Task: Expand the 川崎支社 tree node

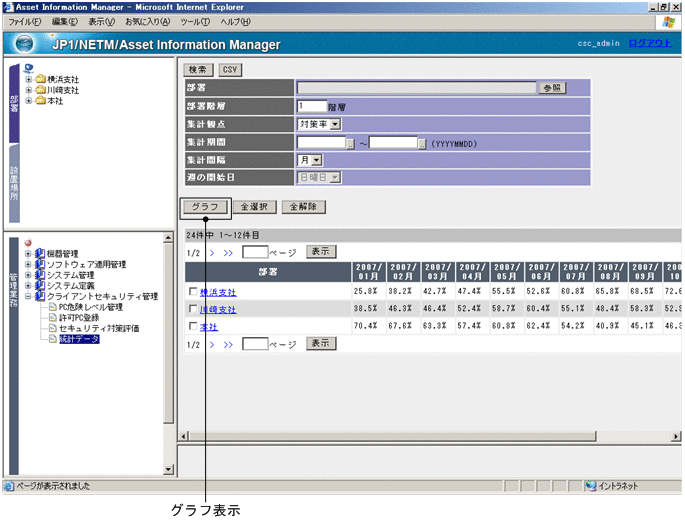Action: coord(28,90)
